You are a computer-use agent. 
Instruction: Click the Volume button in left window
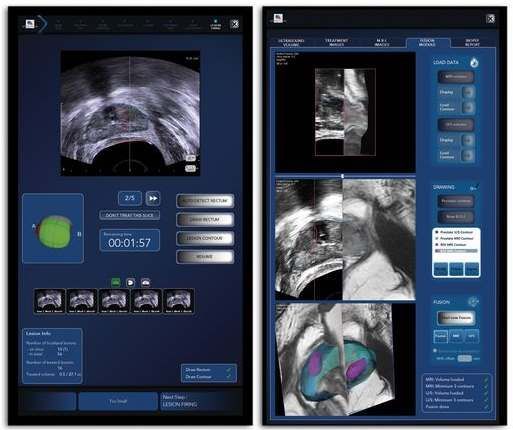click(x=205, y=257)
